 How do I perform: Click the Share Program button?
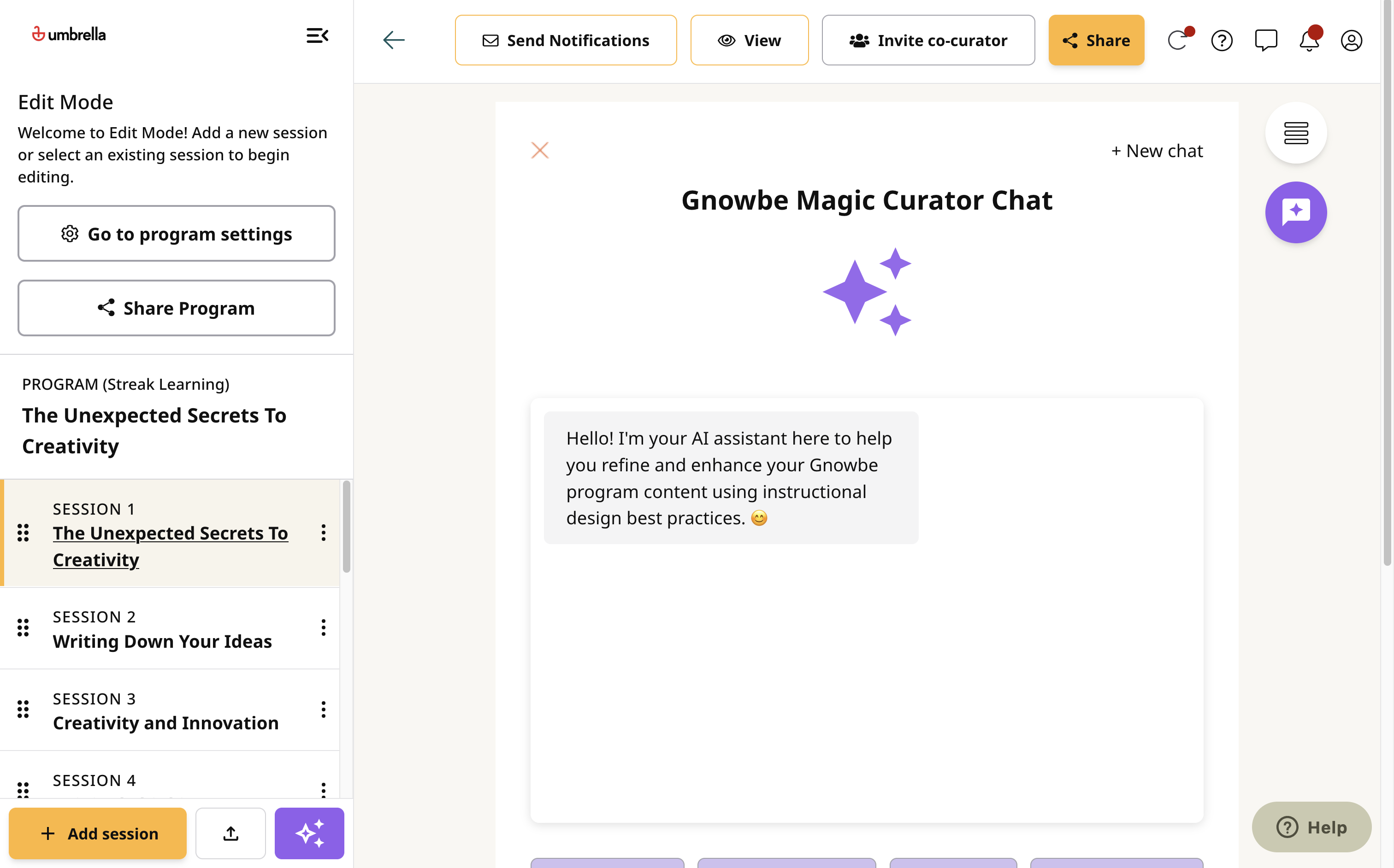(x=177, y=308)
